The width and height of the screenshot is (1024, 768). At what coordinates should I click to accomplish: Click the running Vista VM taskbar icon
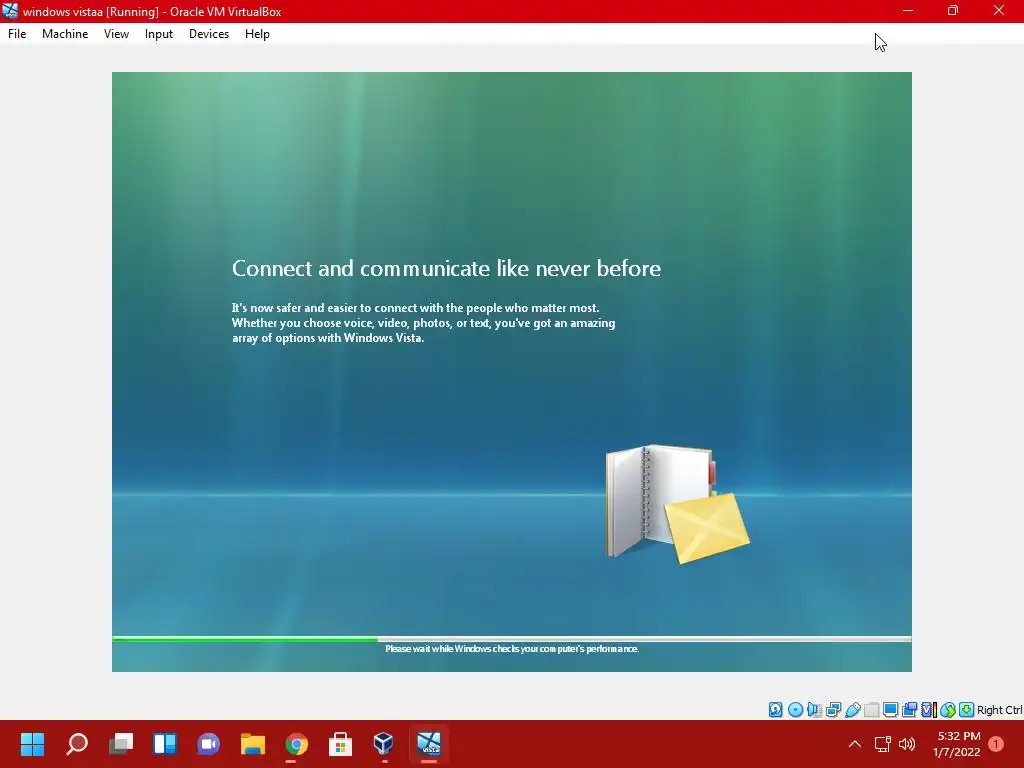click(429, 744)
